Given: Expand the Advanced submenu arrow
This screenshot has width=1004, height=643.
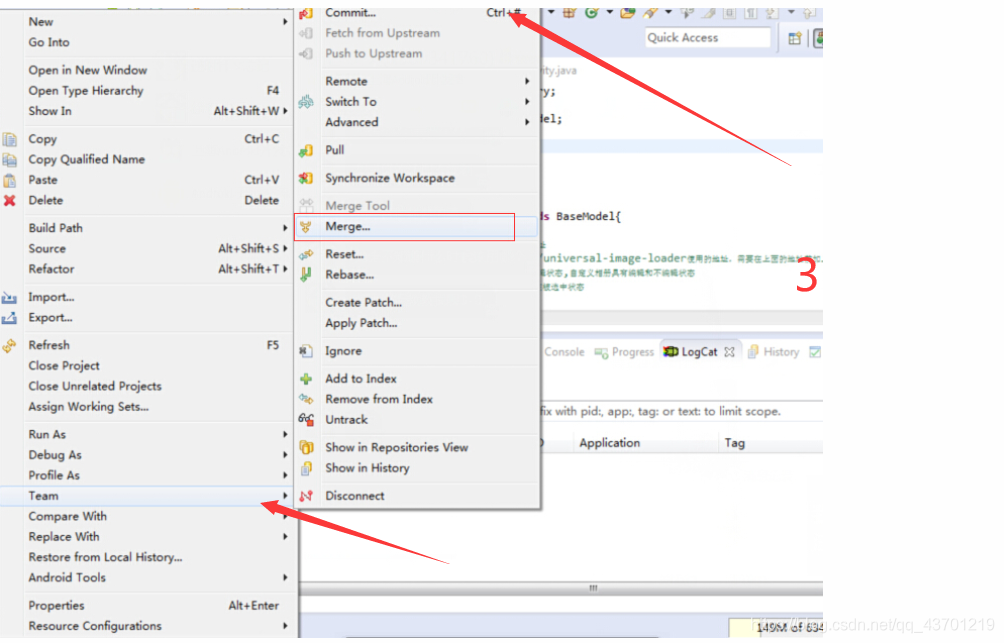Looking at the screenshot, I should [x=527, y=122].
